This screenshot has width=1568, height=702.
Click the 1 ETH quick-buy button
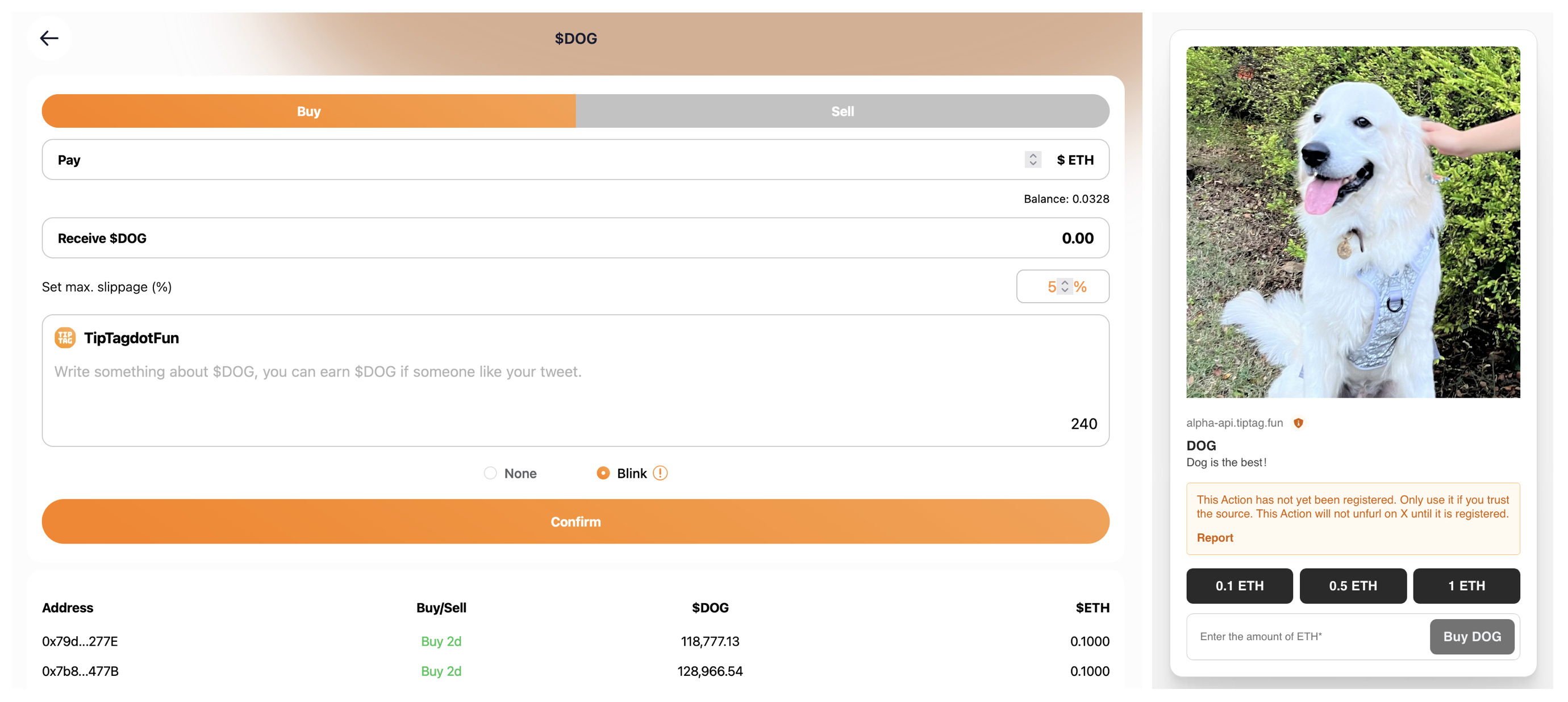tap(1466, 586)
